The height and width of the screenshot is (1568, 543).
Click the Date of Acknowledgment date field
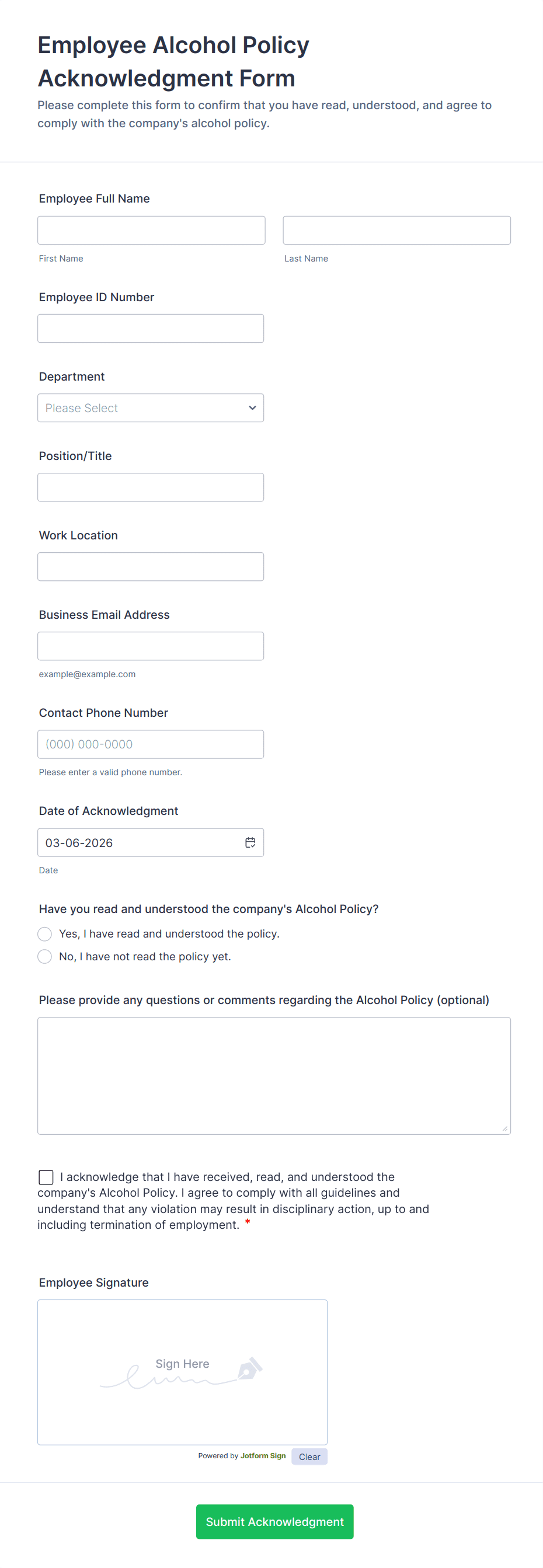[140, 842]
